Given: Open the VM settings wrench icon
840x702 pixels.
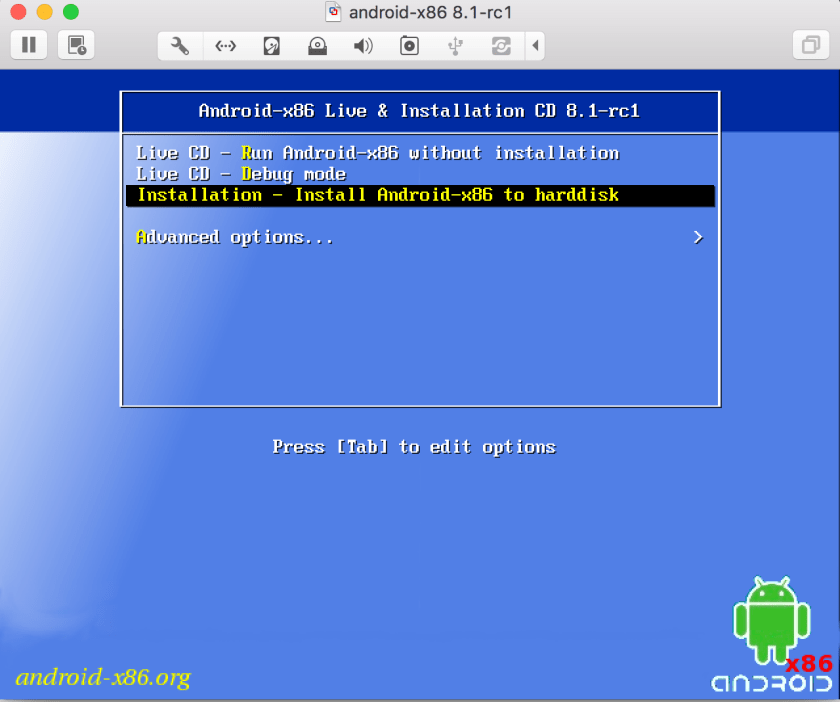Looking at the screenshot, I should 179,45.
